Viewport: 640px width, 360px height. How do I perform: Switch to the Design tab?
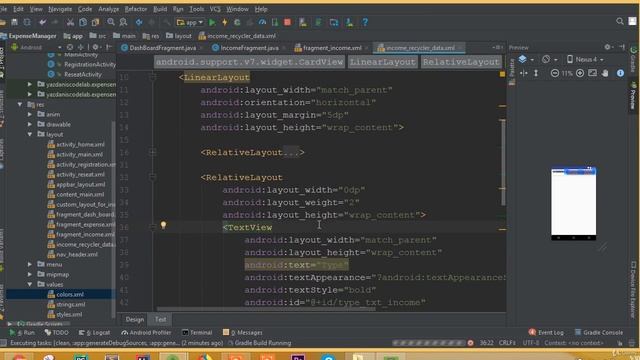(135, 320)
